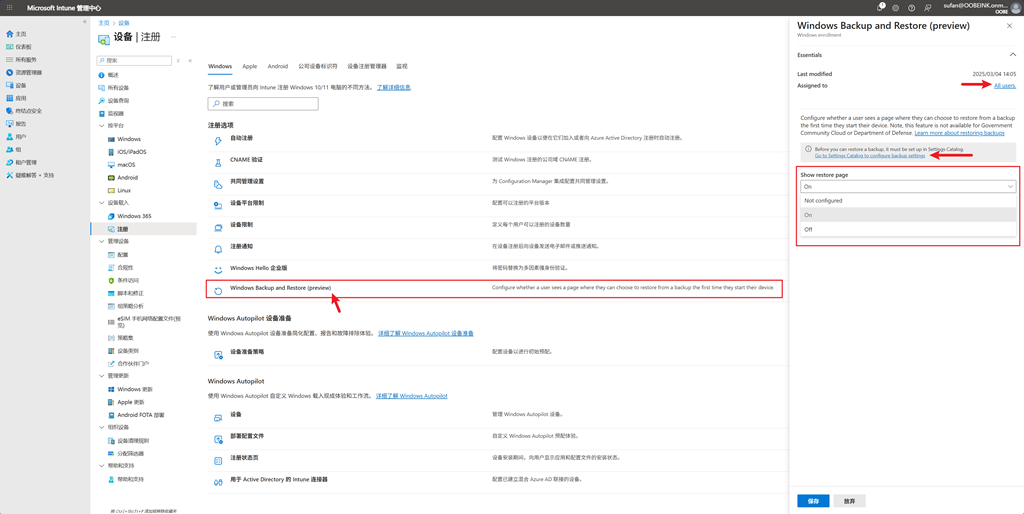The height and width of the screenshot is (514, 1024).
Task: Click the enrollment options 搜索 field
Action: pyautogui.click(x=263, y=104)
